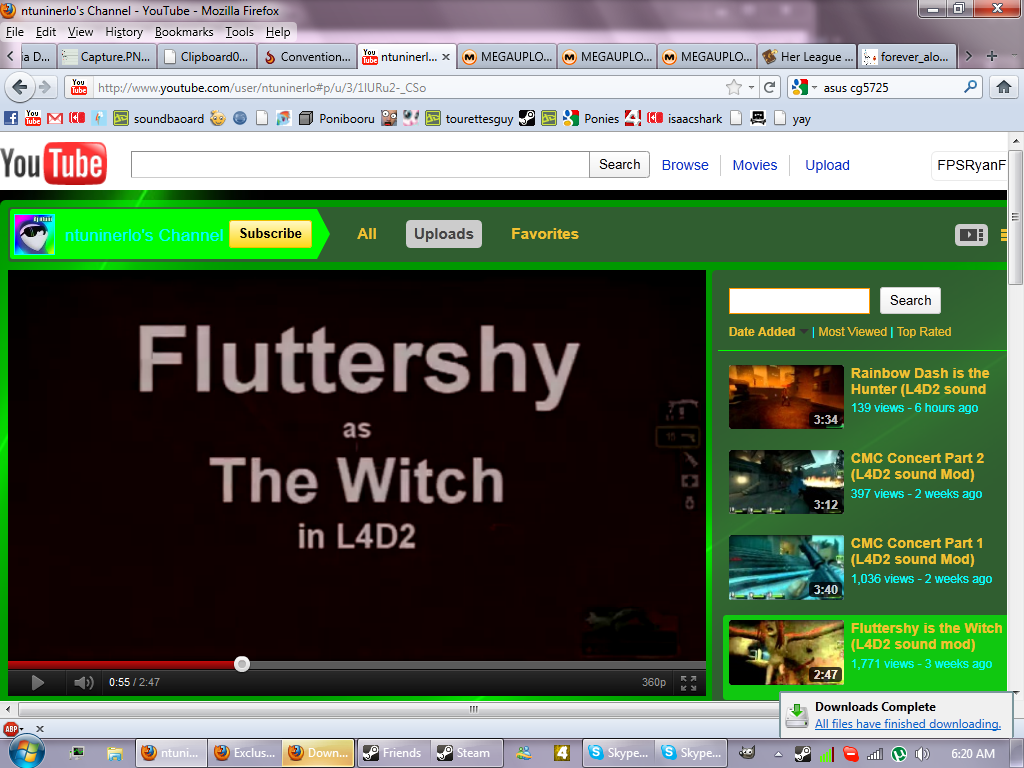Sort videos by Top Rated

pos(923,332)
